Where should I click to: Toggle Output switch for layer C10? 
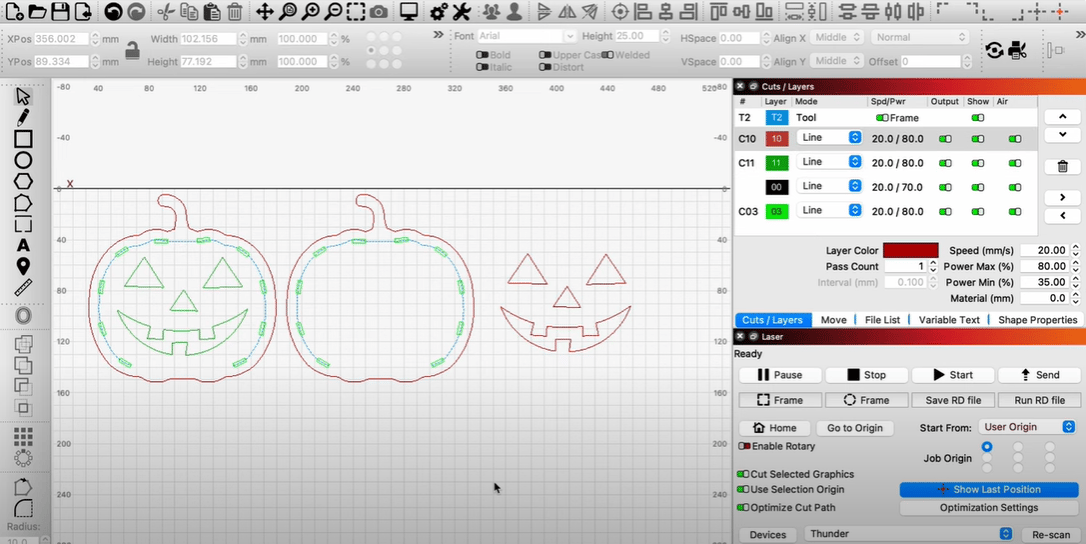point(945,139)
